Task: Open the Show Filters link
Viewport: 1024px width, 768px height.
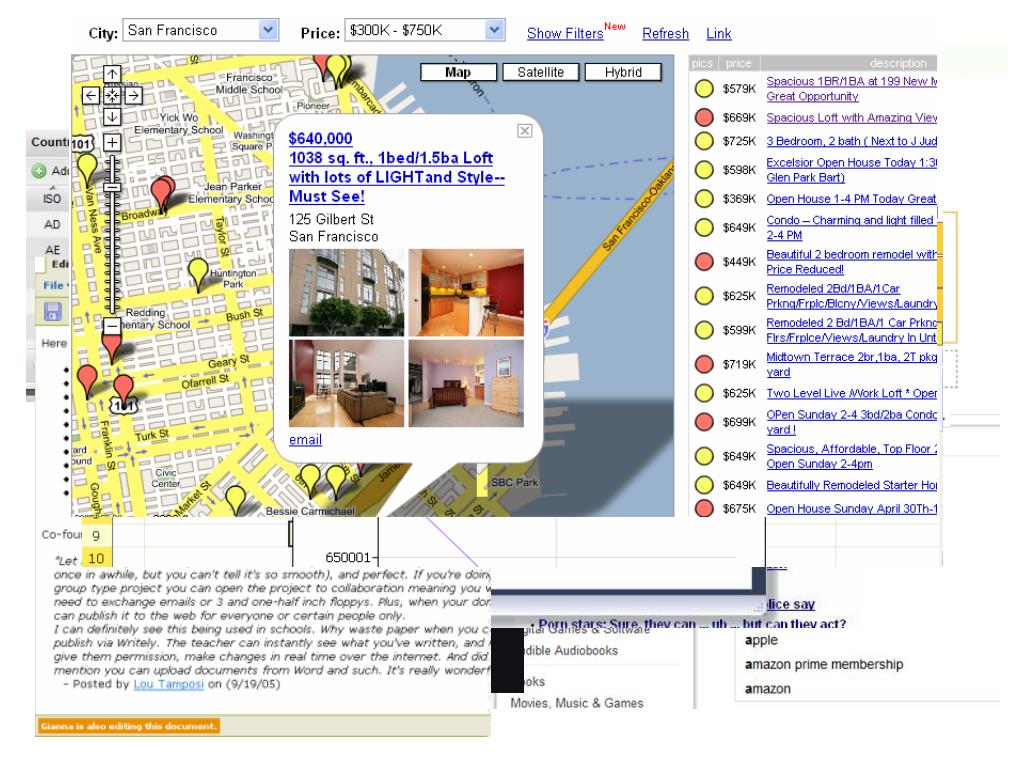Action: pyautogui.click(x=565, y=33)
